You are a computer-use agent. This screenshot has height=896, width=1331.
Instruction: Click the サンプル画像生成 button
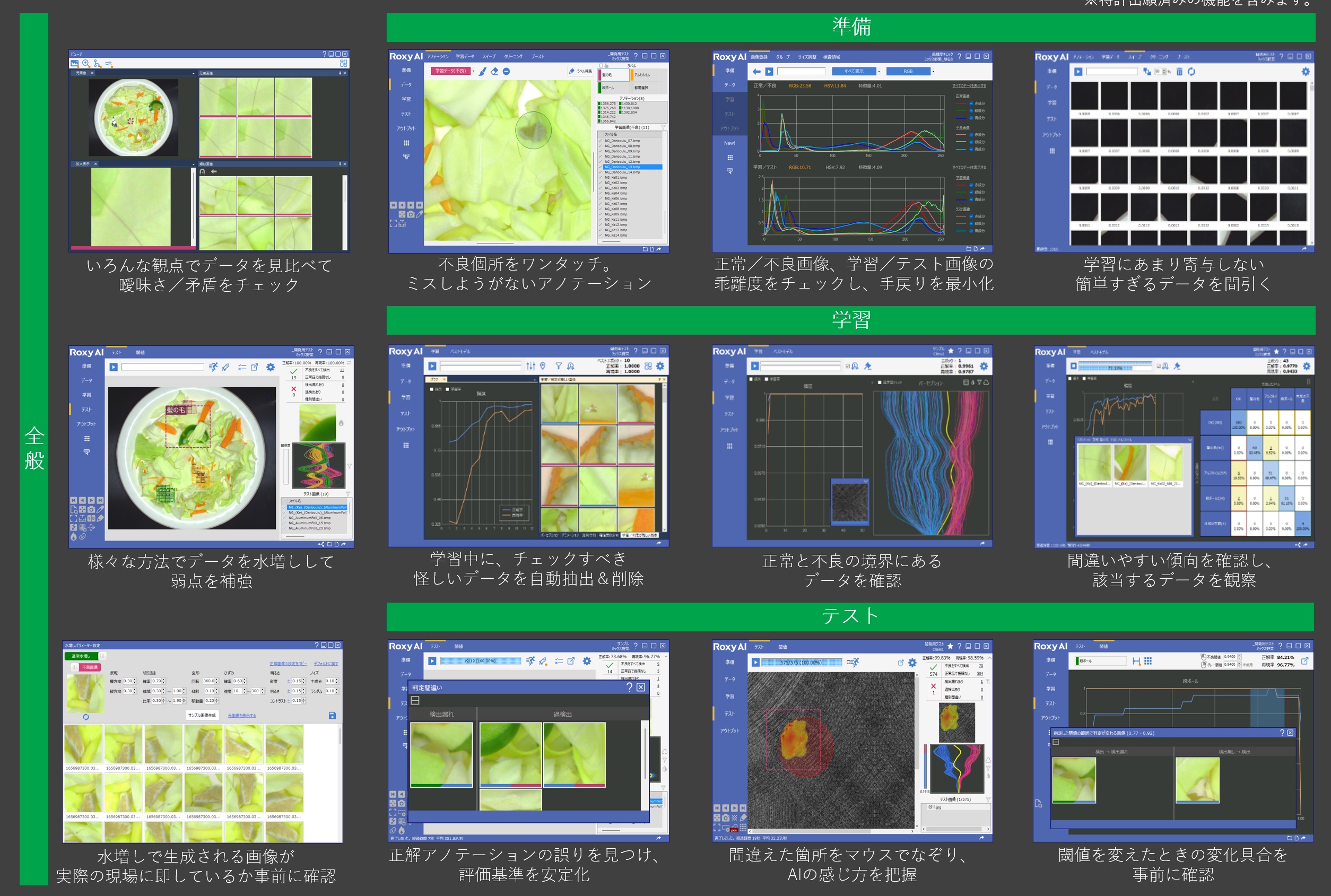(x=202, y=716)
